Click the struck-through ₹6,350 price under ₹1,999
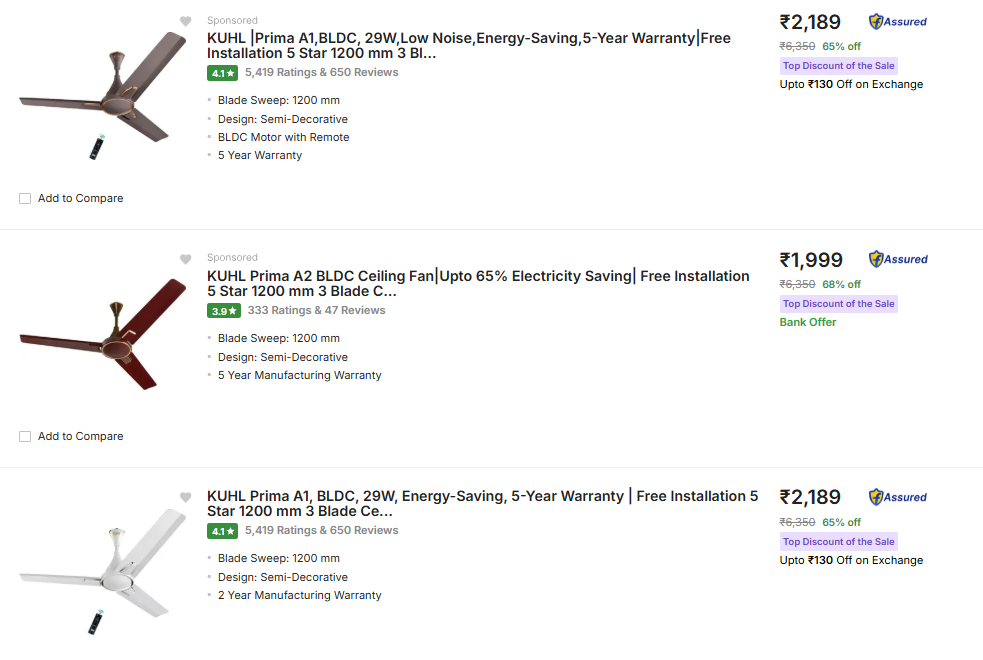This screenshot has width=983, height=660. (x=797, y=285)
